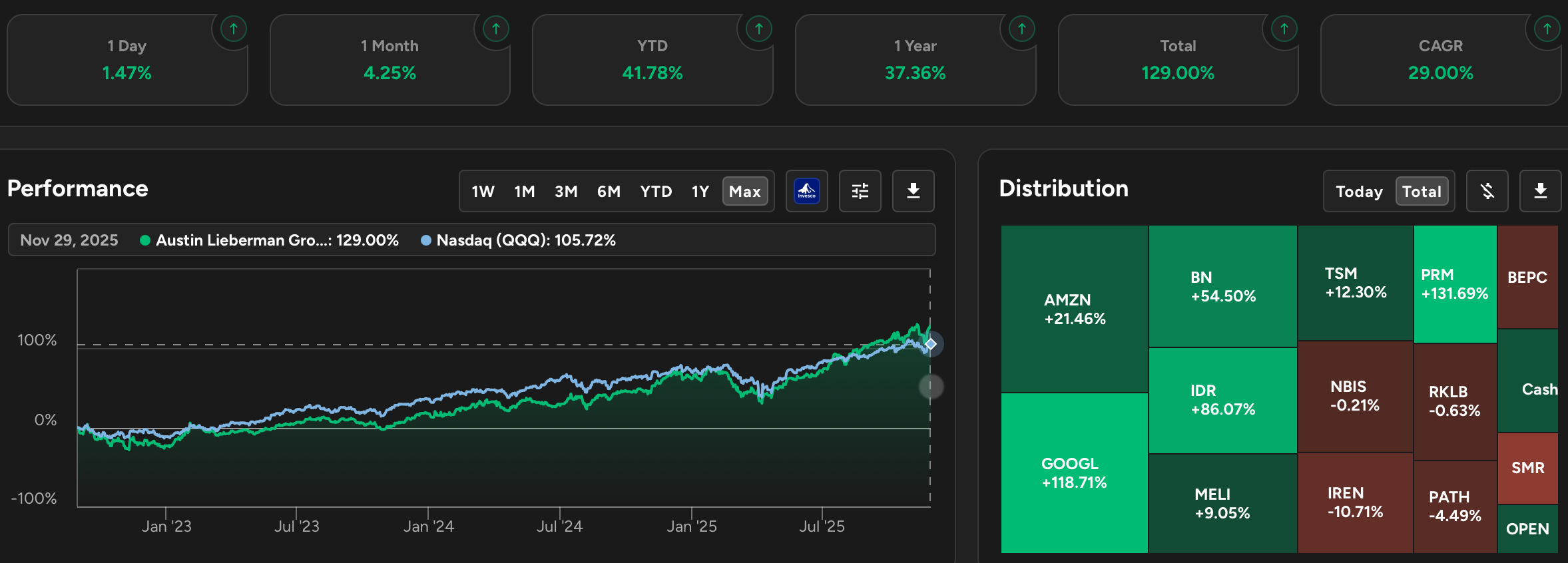Screen dimensions: 1568x563
Task: Open the CAGR 29.00% card
Action: pyautogui.click(x=1441, y=60)
